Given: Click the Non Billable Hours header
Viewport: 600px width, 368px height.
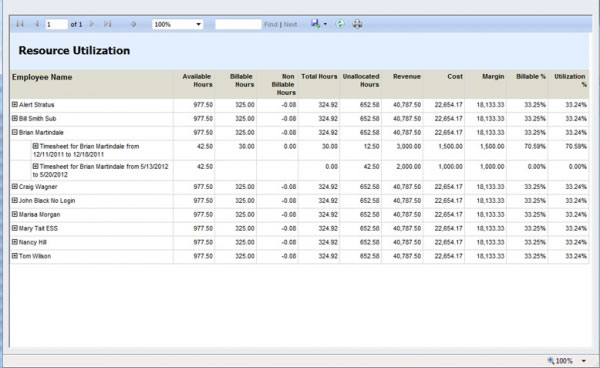Looking at the screenshot, I should 284,85.
